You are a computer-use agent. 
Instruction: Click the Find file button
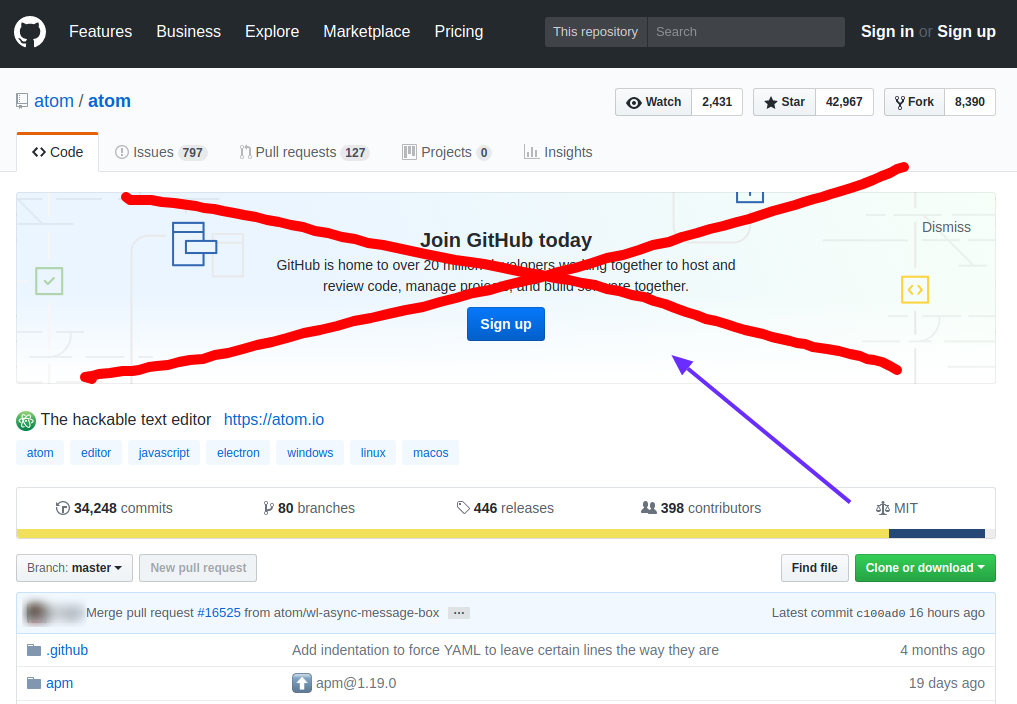pyautogui.click(x=815, y=568)
